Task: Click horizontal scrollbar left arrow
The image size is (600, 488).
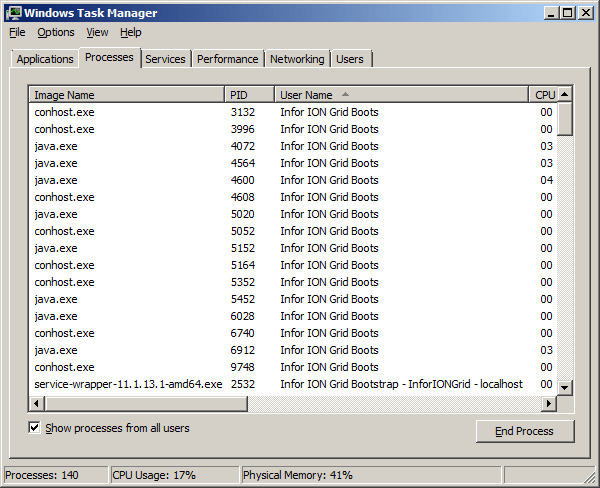Action: pos(37,403)
